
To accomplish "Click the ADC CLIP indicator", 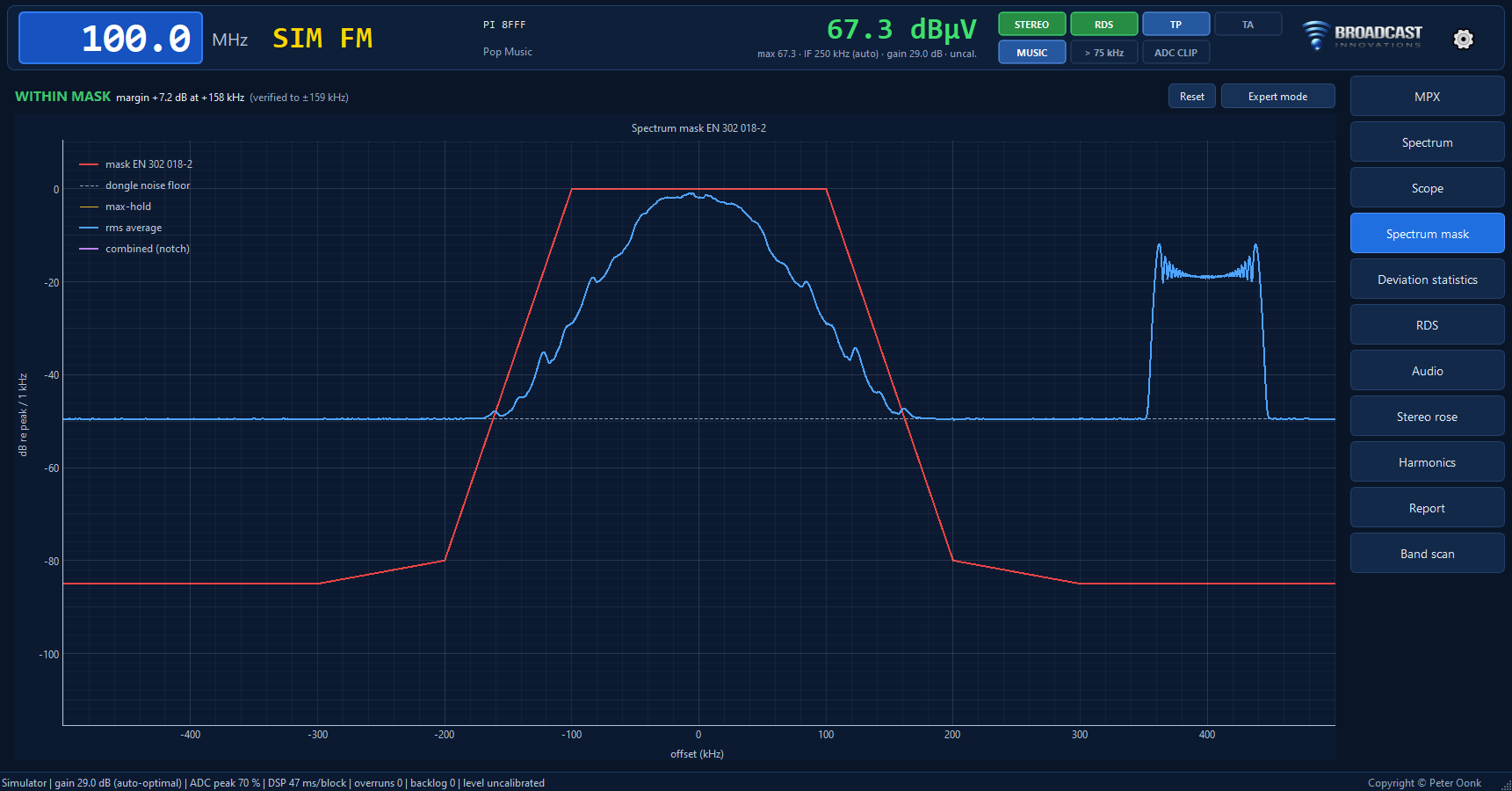I will coord(1176,53).
